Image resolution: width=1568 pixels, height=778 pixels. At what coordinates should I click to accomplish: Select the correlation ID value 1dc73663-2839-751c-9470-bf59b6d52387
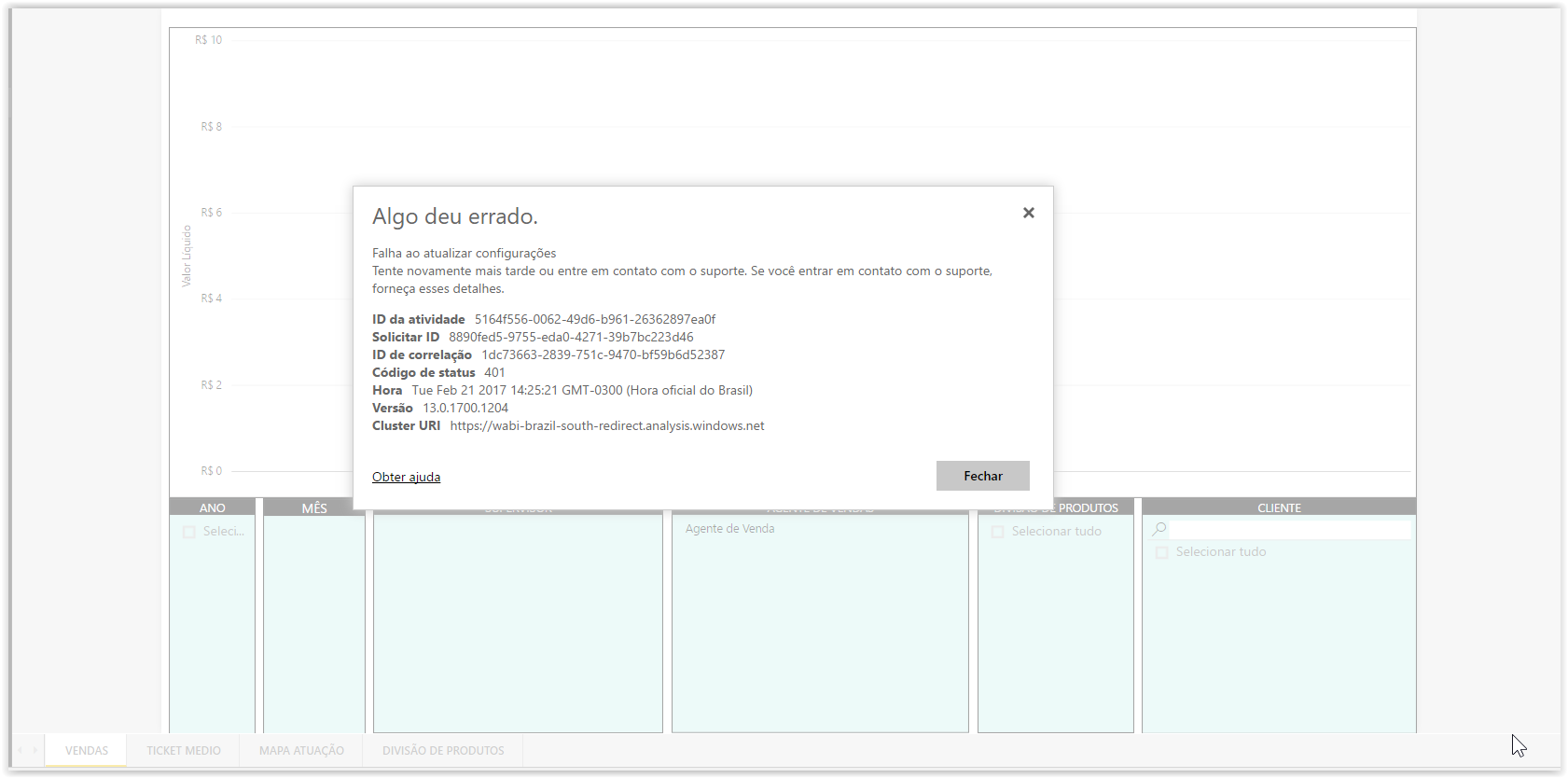coord(603,354)
